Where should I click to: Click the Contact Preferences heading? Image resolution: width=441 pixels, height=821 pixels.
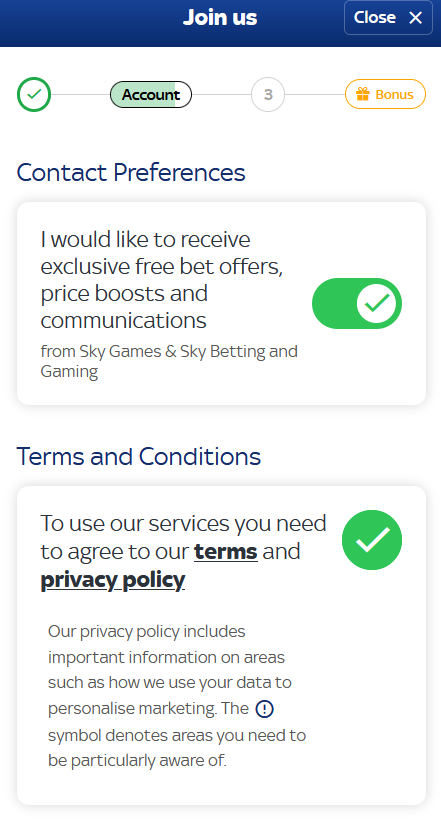click(x=131, y=172)
